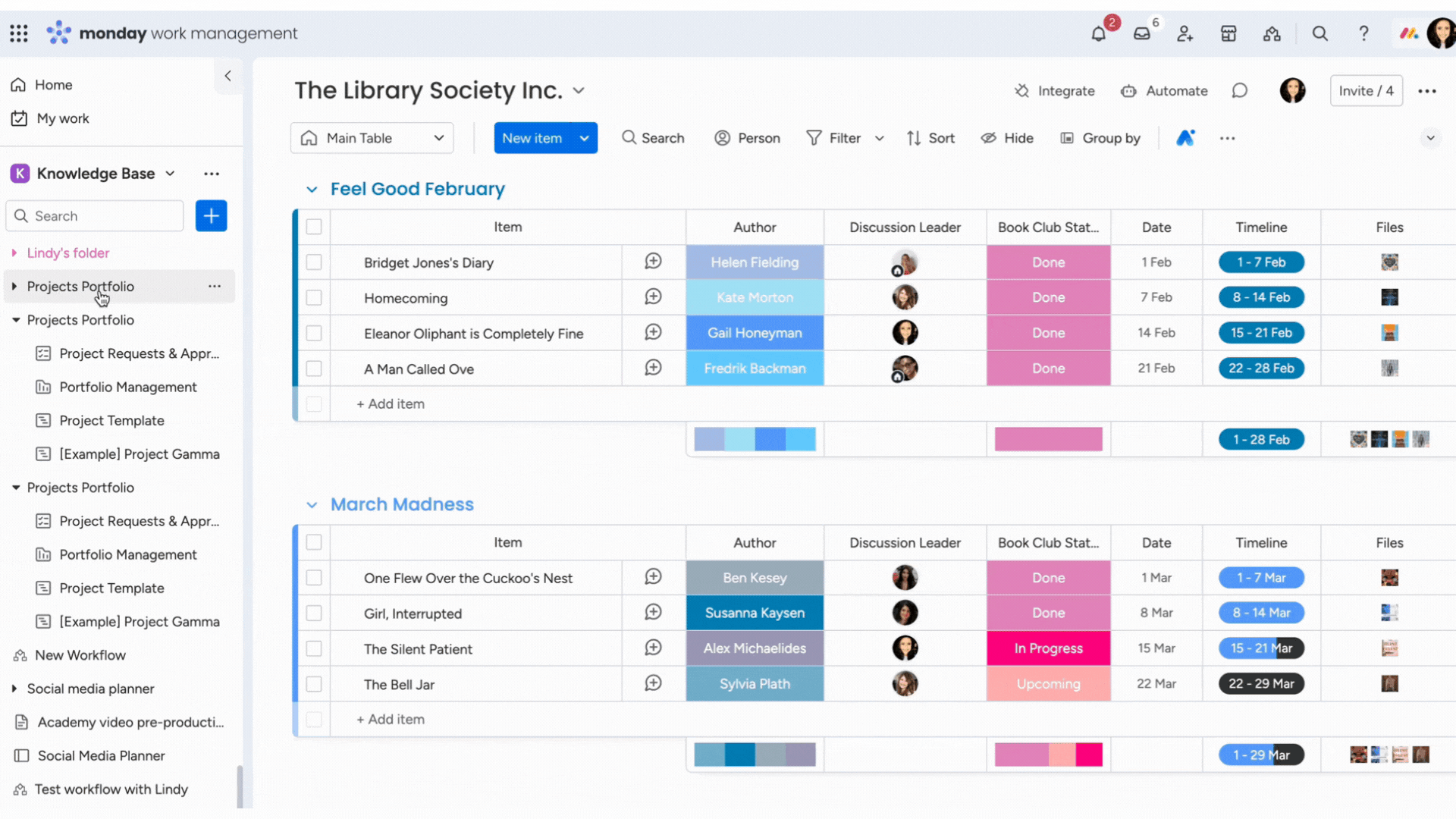Screen dimensions: 1456x819
Task: Open the apps marketplace icon
Action: click(x=1228, y=33)
